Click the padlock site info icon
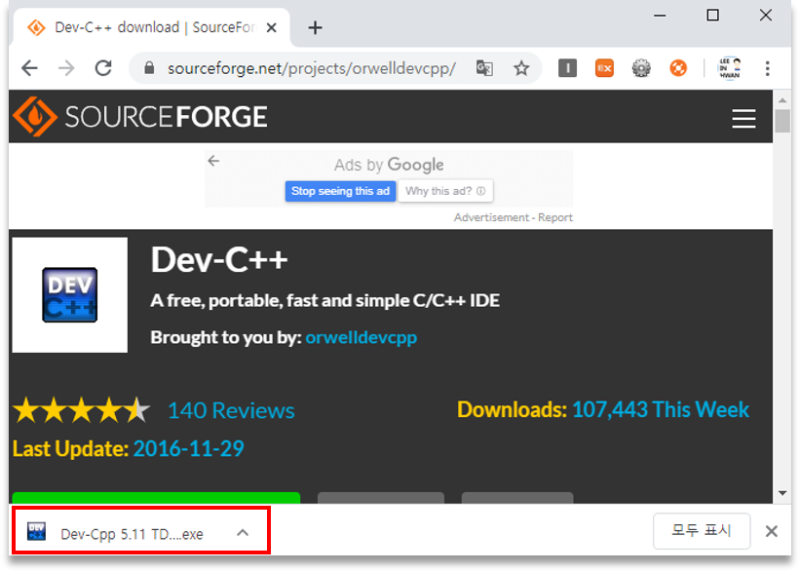This screenshot has width=800, height=572. (x=149, y=68)
